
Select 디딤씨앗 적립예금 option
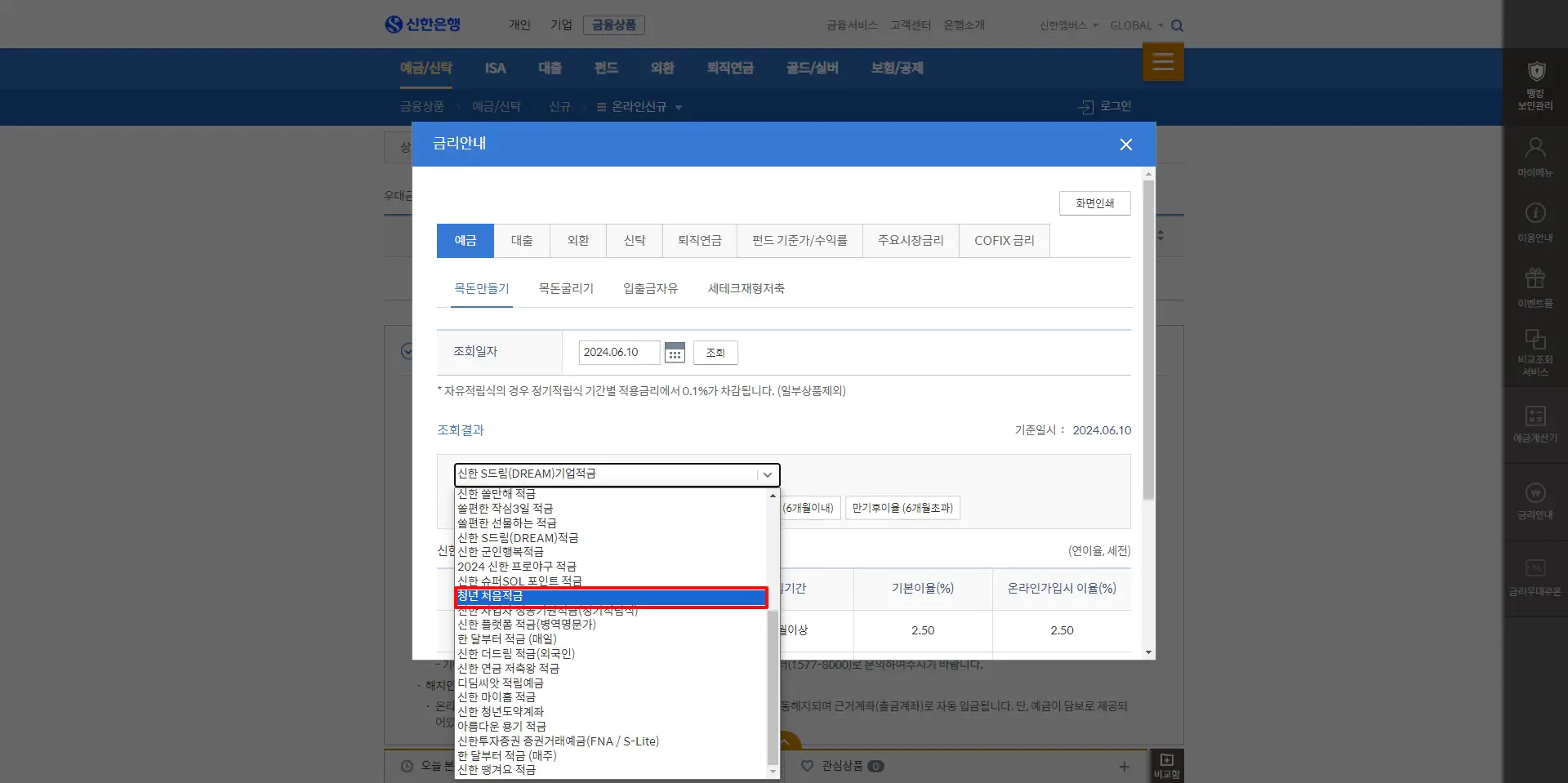[611, 683]
